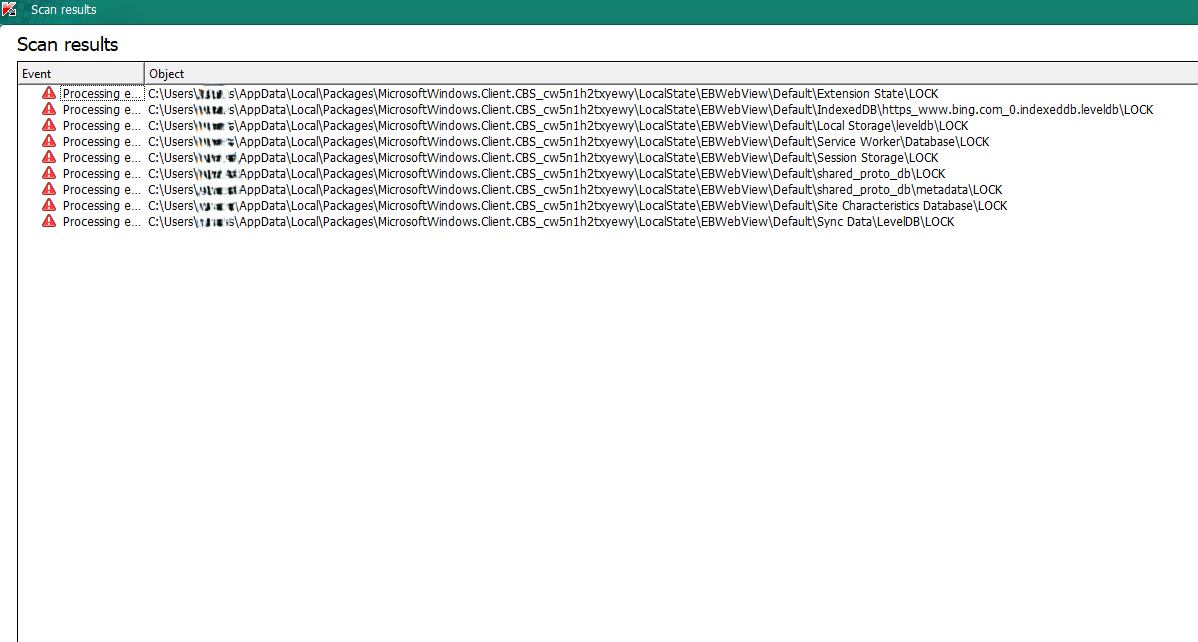Click warning icon for Extension State LOCK row

point(48,93)
